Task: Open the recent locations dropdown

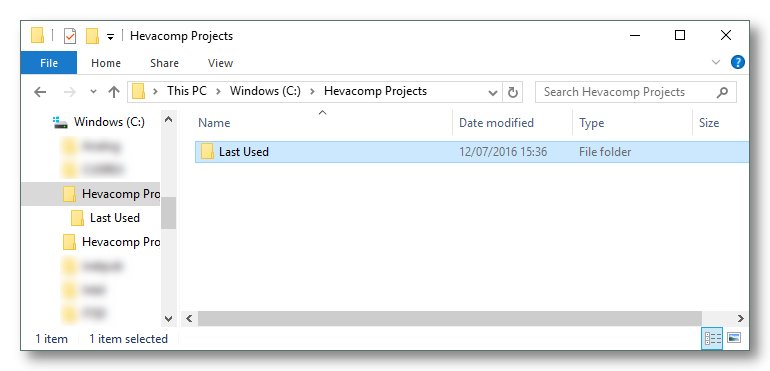Action: point(93,92)
